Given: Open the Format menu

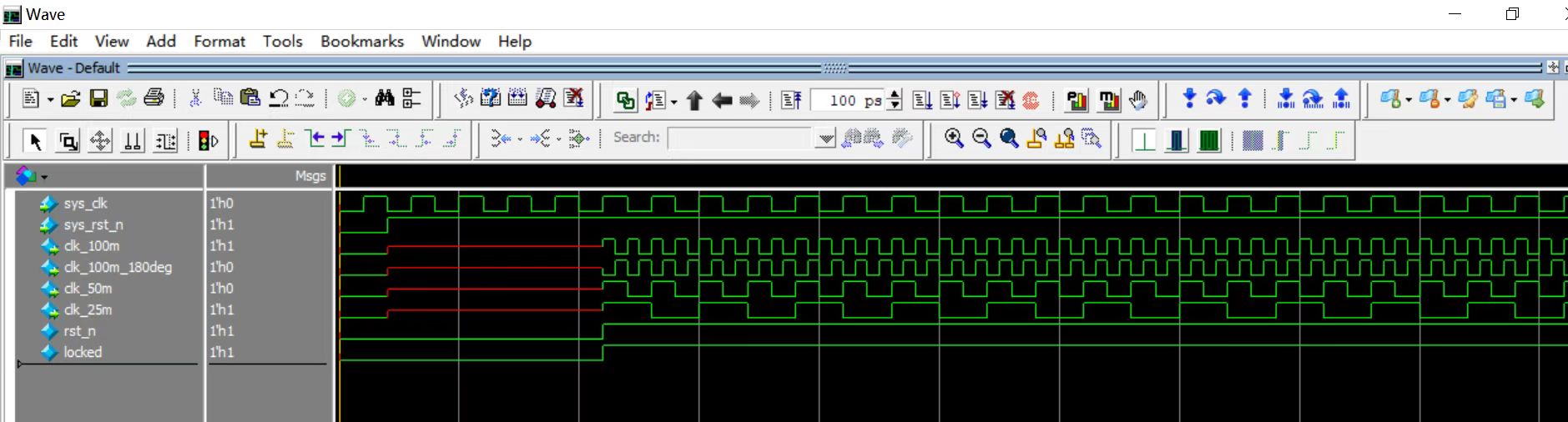Looking at the screenshot, I should point(219,41).
